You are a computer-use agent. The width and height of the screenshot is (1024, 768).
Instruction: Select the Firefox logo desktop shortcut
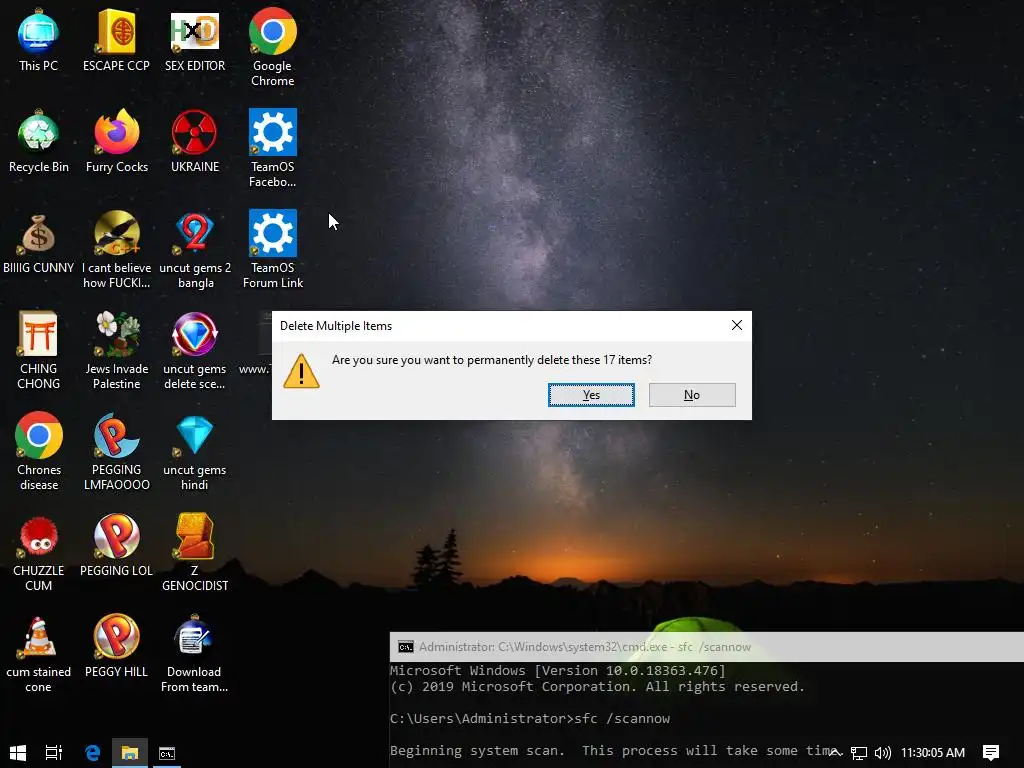click(x=116, y=142)
